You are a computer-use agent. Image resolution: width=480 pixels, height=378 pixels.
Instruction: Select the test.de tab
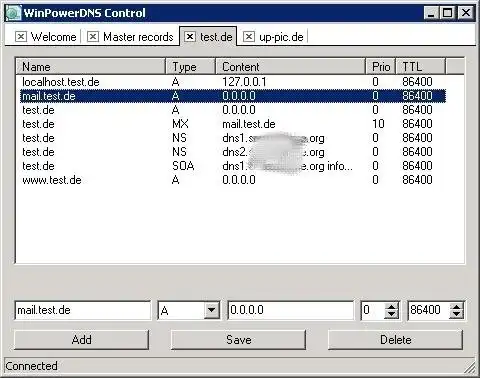tap(216, 37)
